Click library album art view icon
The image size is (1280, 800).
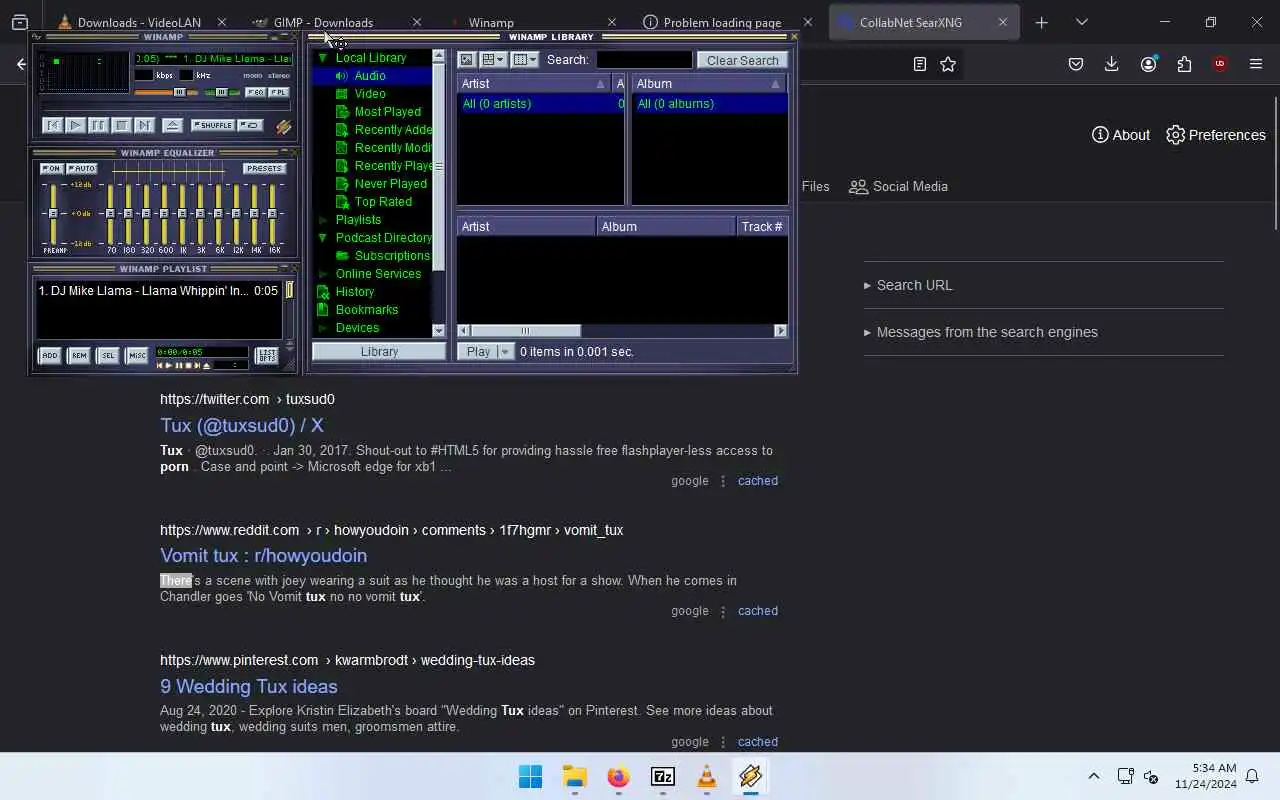pyautogui.click(x=466, y=60)
